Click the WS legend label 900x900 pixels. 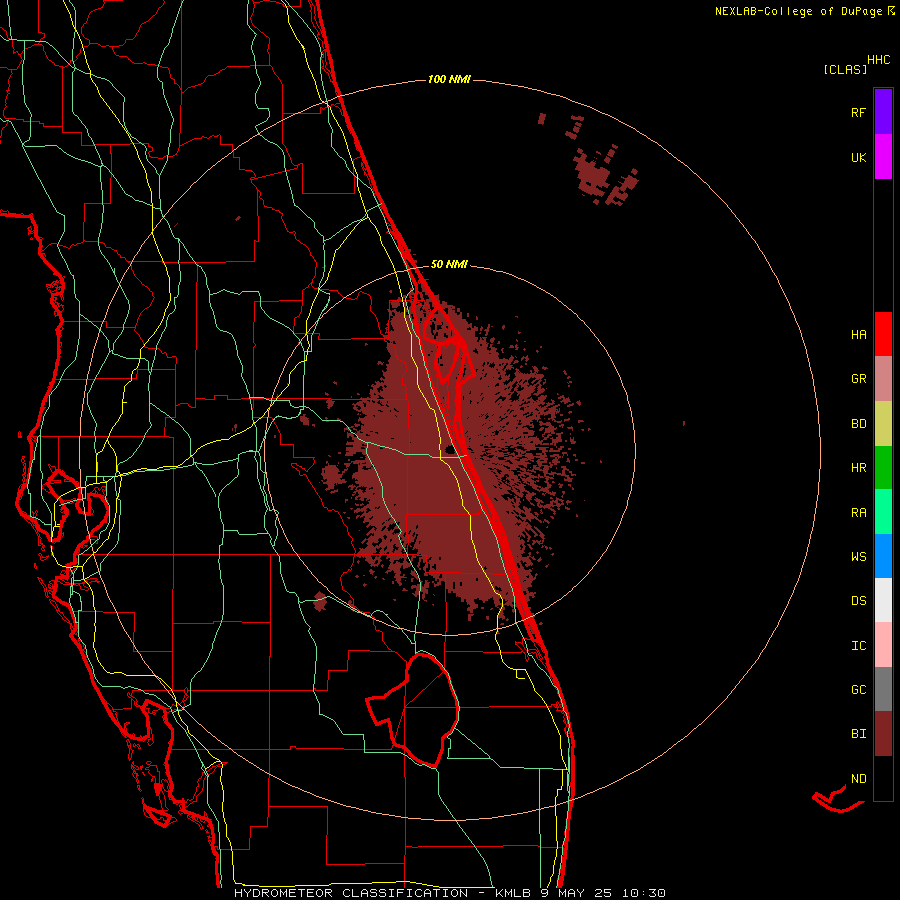[x=858, y=557]
